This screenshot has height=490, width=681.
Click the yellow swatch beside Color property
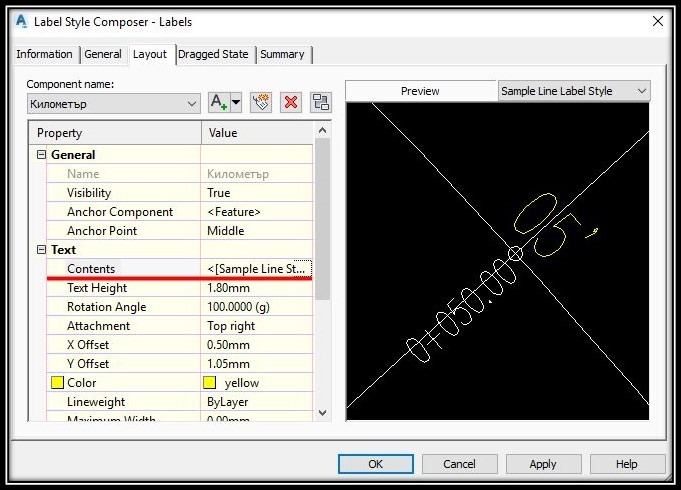57,383
